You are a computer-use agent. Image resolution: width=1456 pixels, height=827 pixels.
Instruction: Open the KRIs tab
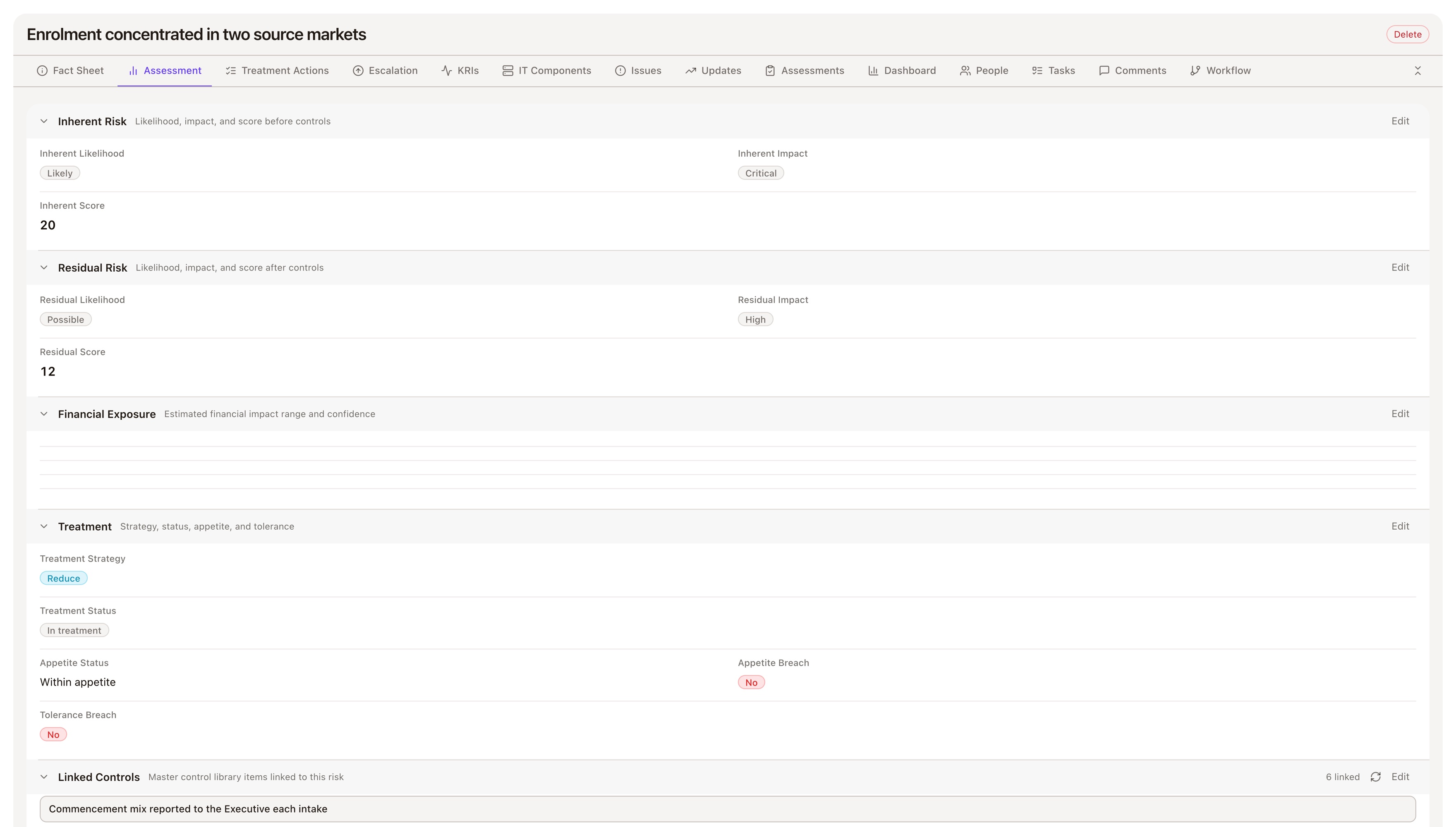[460, 70]
